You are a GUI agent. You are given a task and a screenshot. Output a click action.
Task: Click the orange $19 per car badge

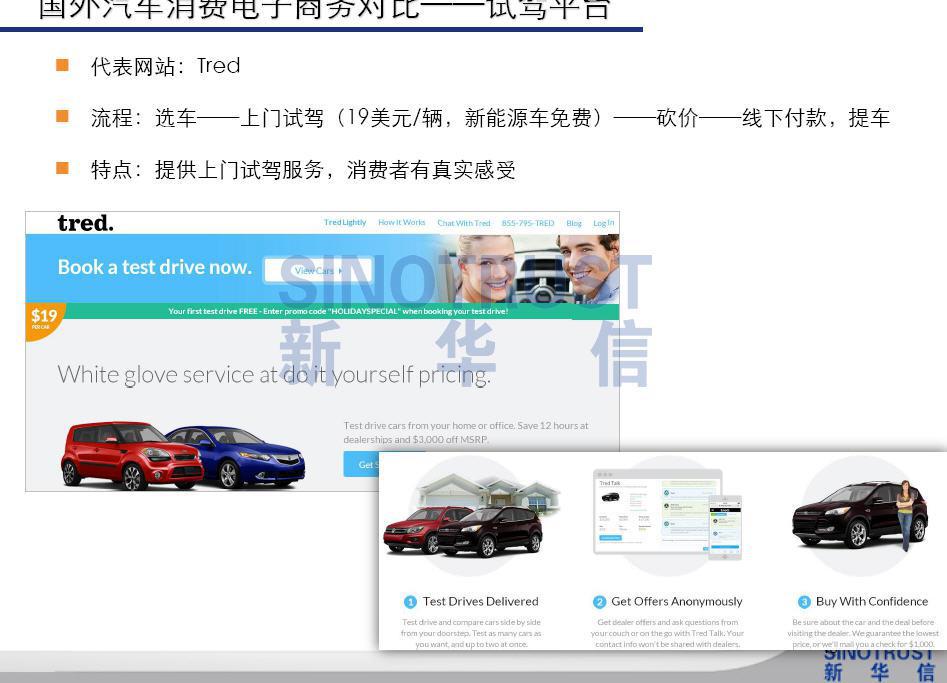(43, 318)
